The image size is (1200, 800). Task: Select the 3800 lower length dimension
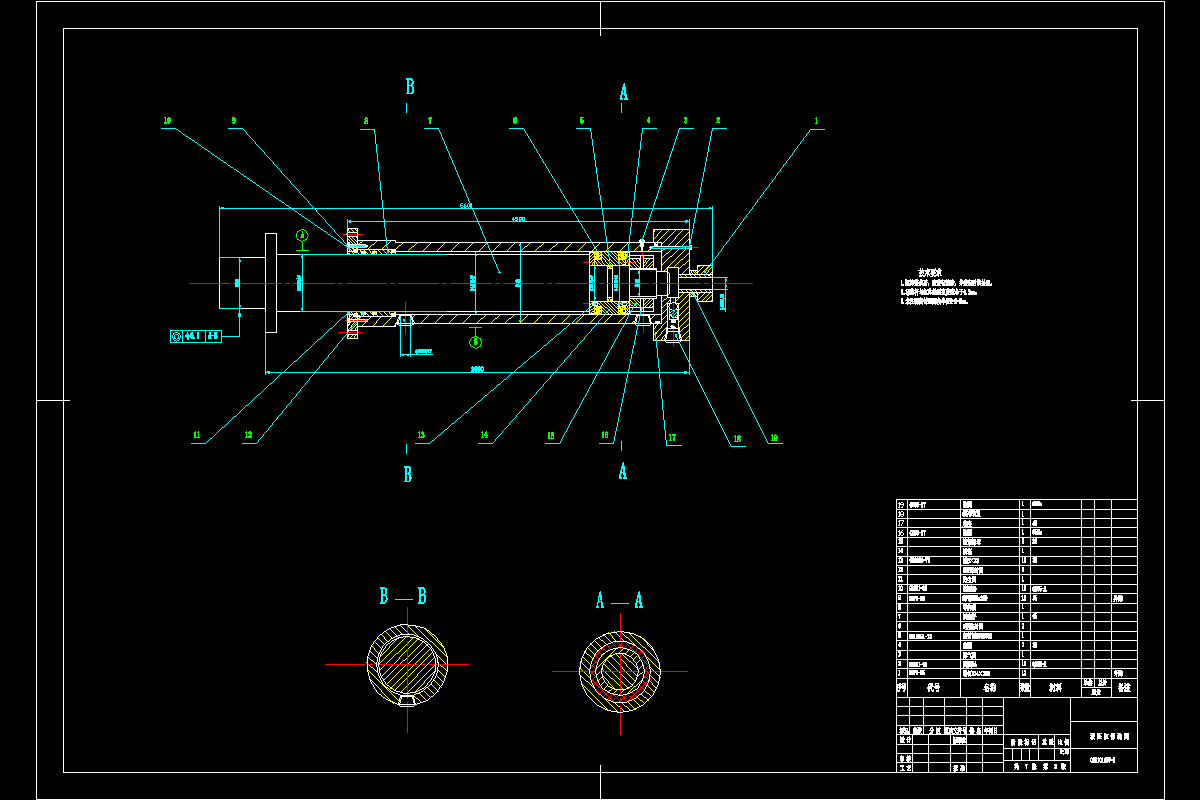pos(477,370)
